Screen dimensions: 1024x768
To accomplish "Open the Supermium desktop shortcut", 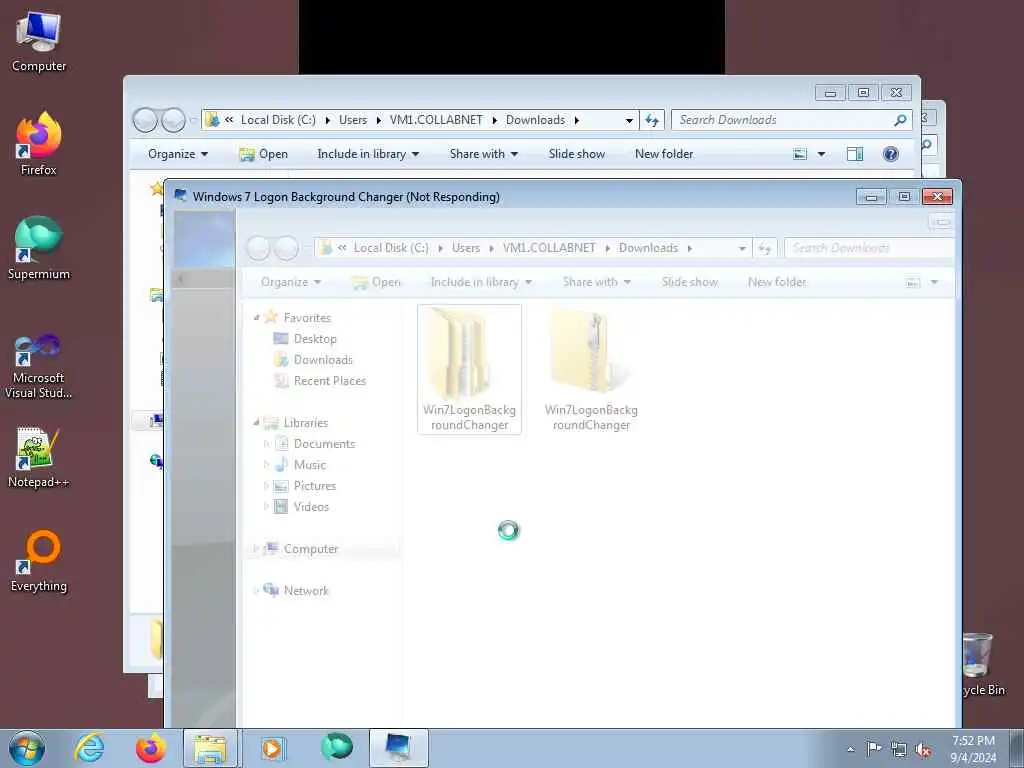I will (39, 248).
